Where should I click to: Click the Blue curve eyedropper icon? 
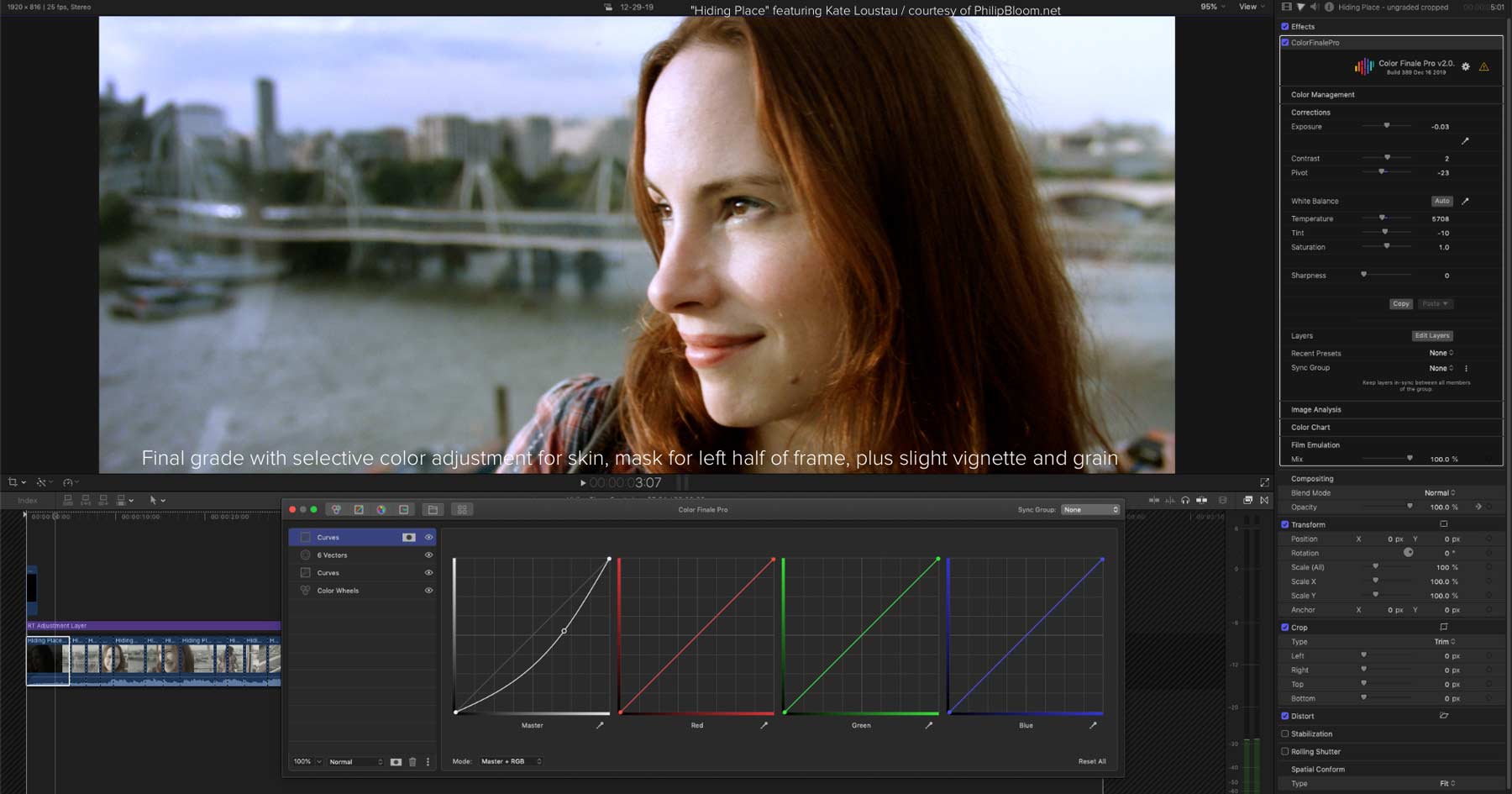click(x=1093, y=725)
